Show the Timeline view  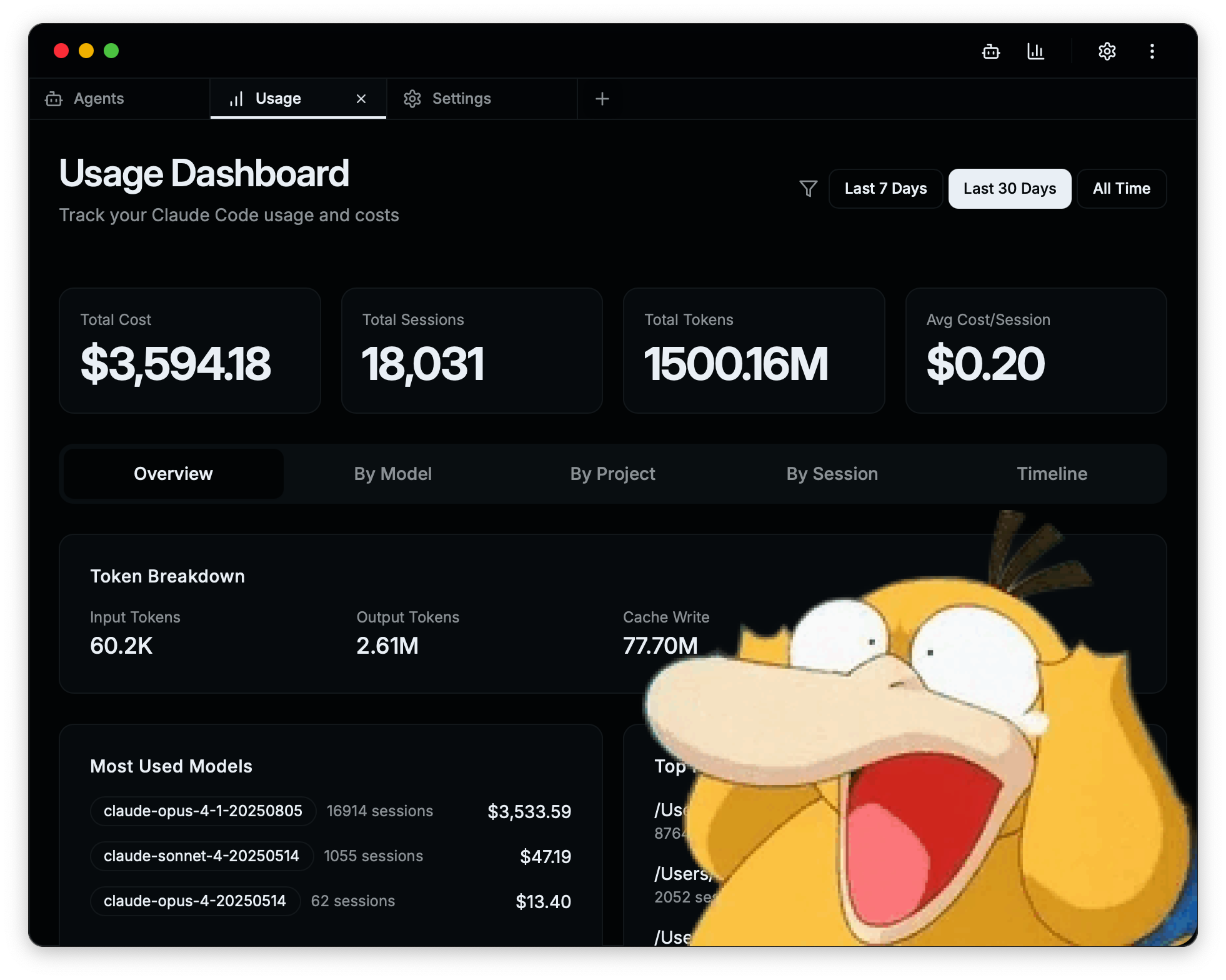[x=1052, y=474]
